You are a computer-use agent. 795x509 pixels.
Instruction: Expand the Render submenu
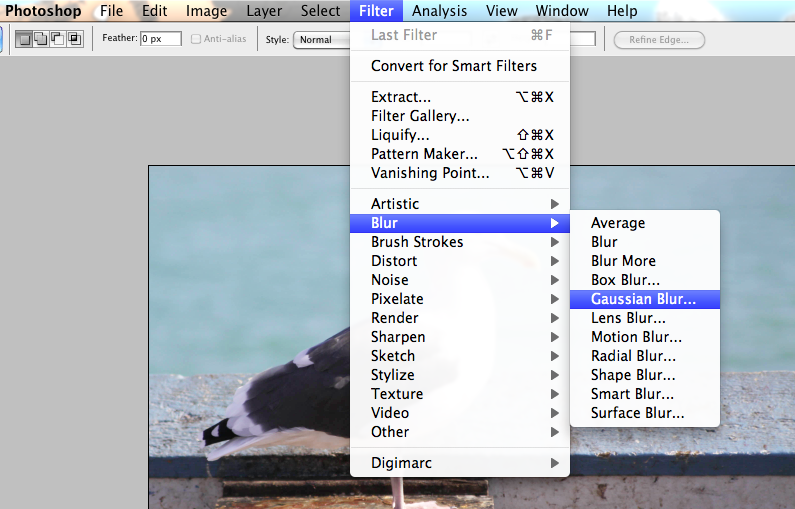pos(460,318)
